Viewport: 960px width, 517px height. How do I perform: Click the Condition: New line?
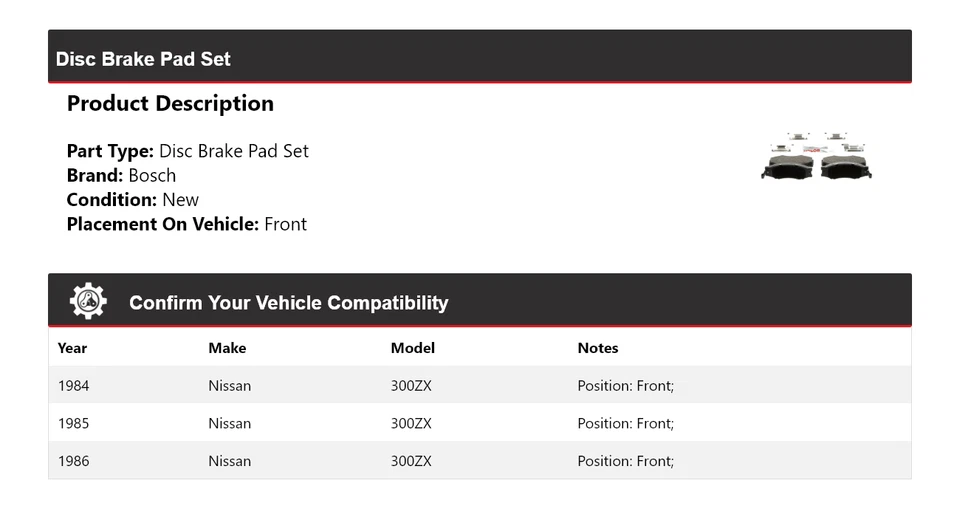tap(132, 199)
